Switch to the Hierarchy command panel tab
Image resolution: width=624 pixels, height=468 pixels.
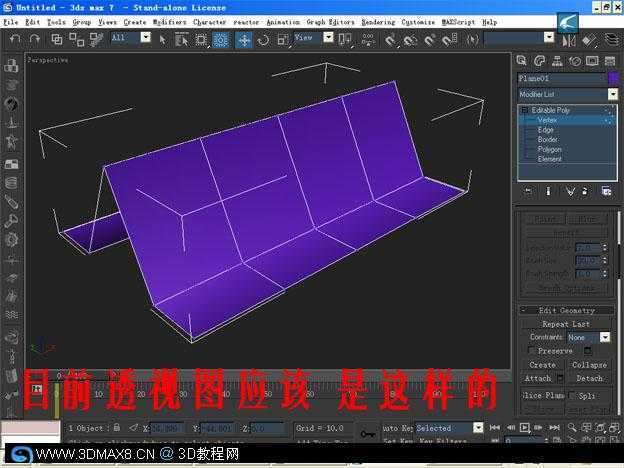557,60
